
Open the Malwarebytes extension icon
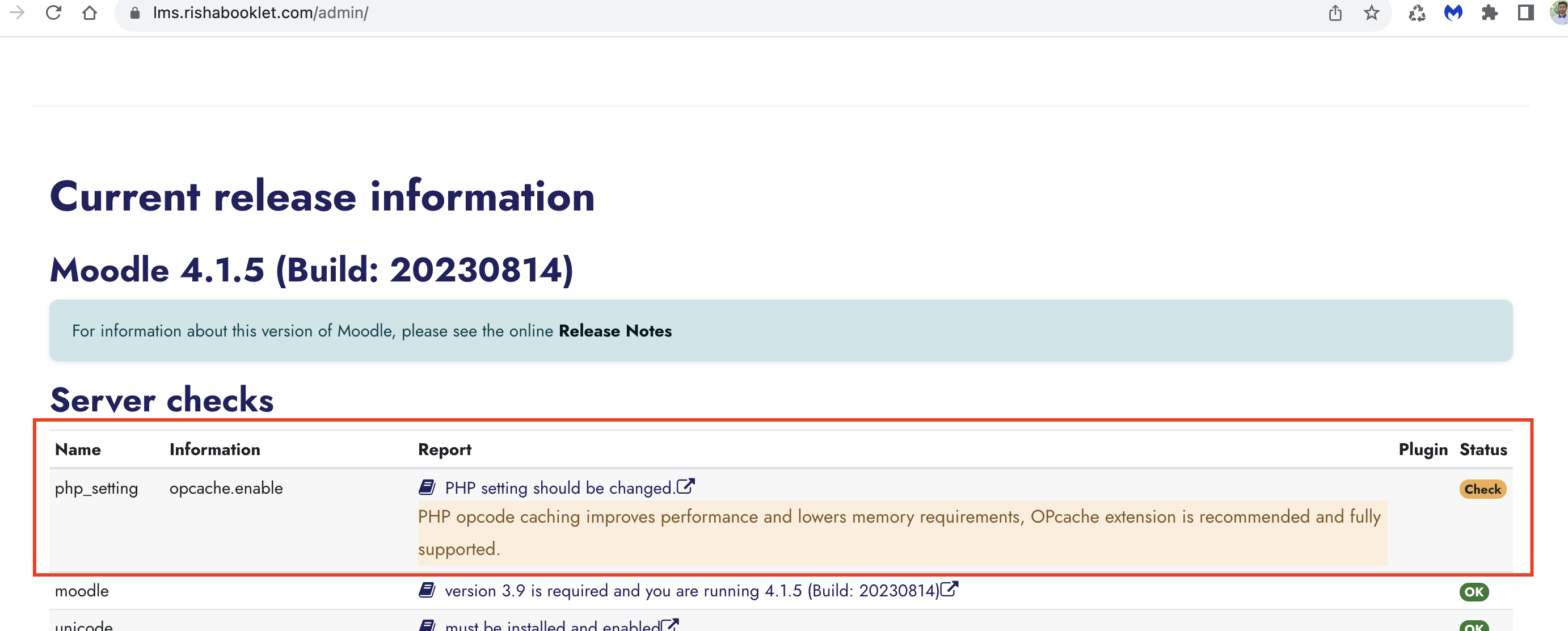tap(1453, 13)
